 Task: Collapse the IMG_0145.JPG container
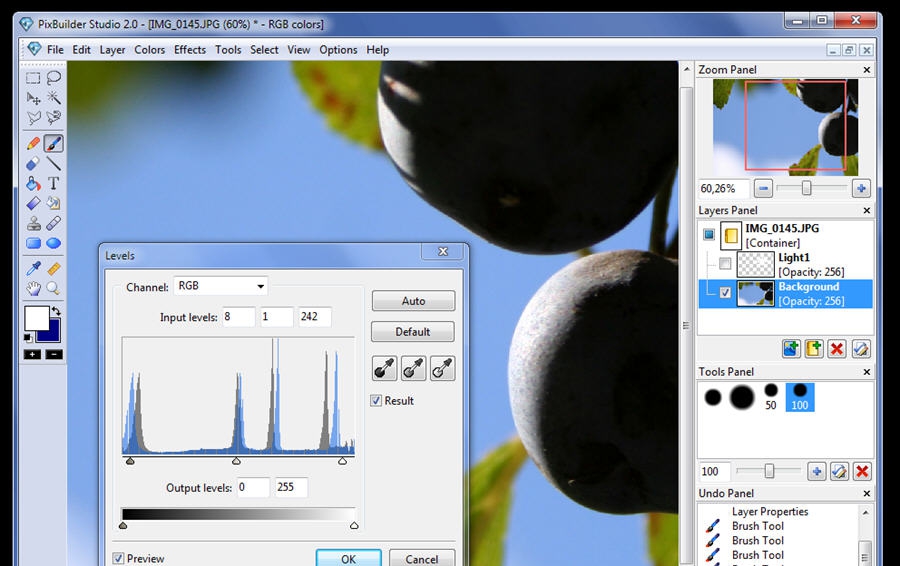709,234
